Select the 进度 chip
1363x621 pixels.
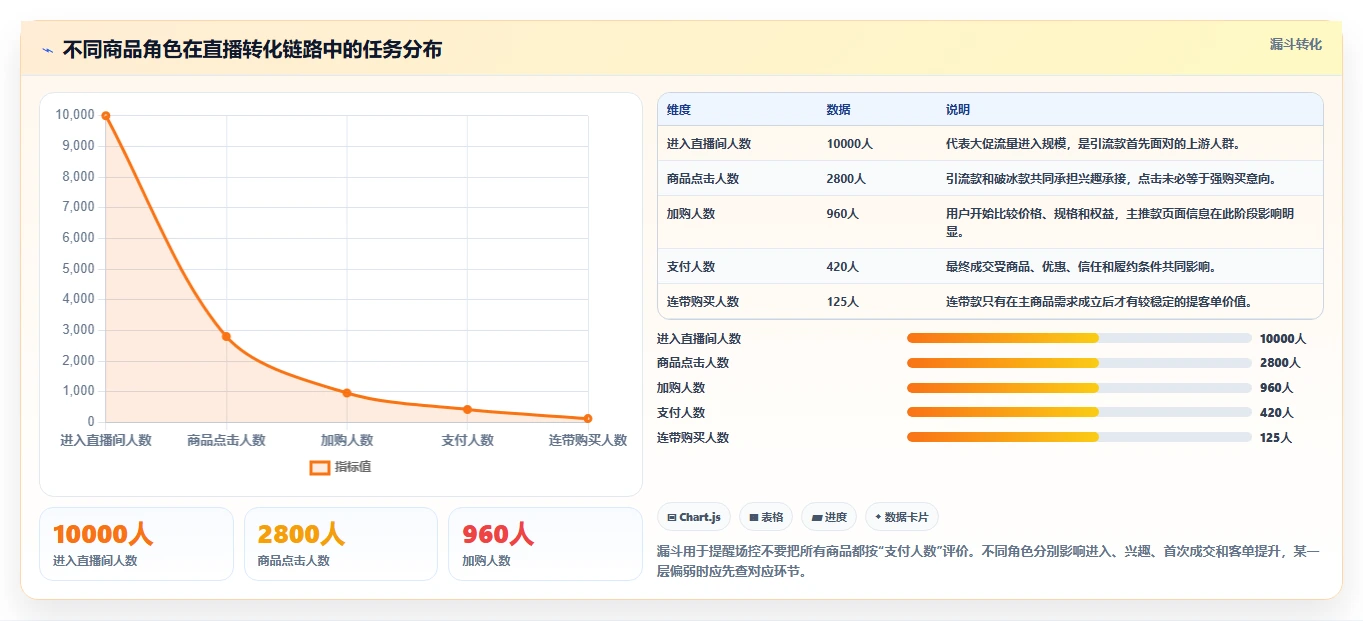click(x=829, y=517)
